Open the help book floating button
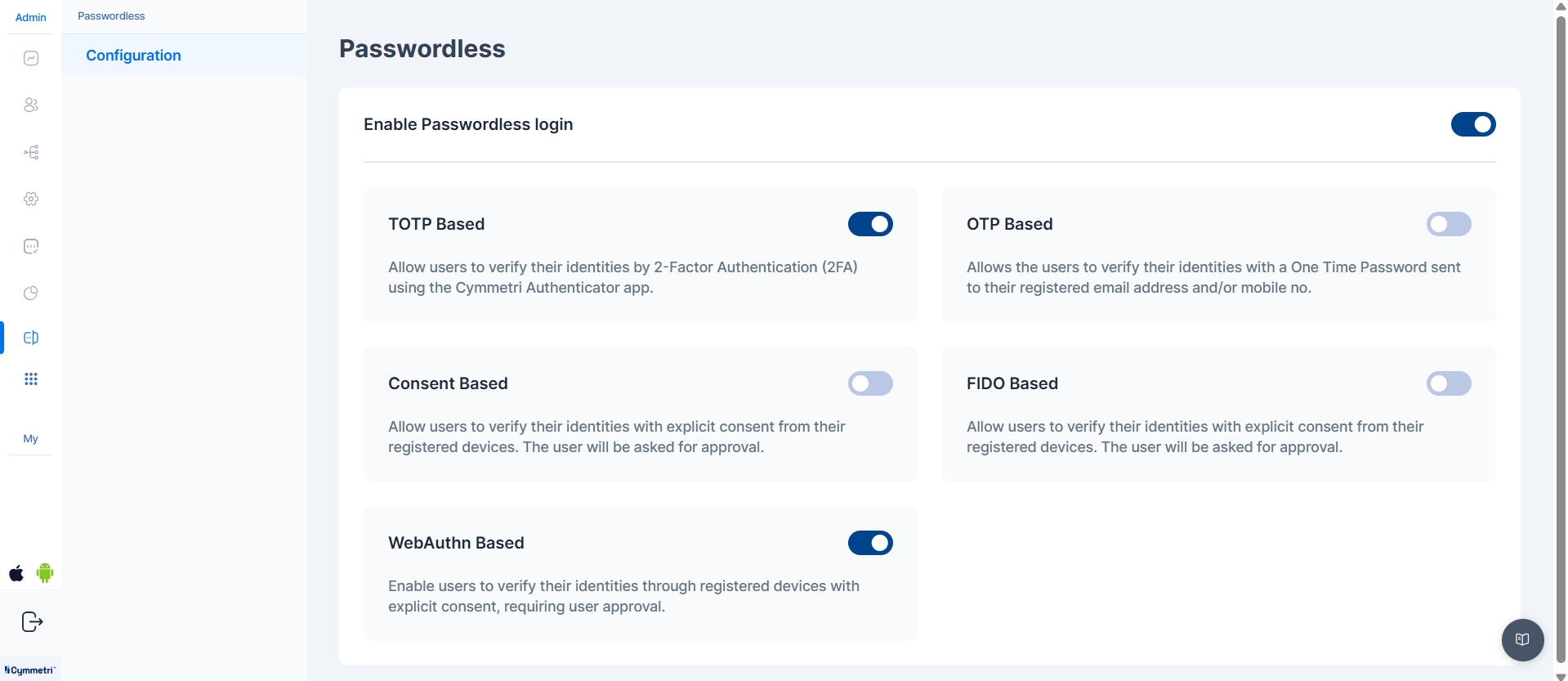This screenshot has height=681, width=1568. (x=1522, y=639)
